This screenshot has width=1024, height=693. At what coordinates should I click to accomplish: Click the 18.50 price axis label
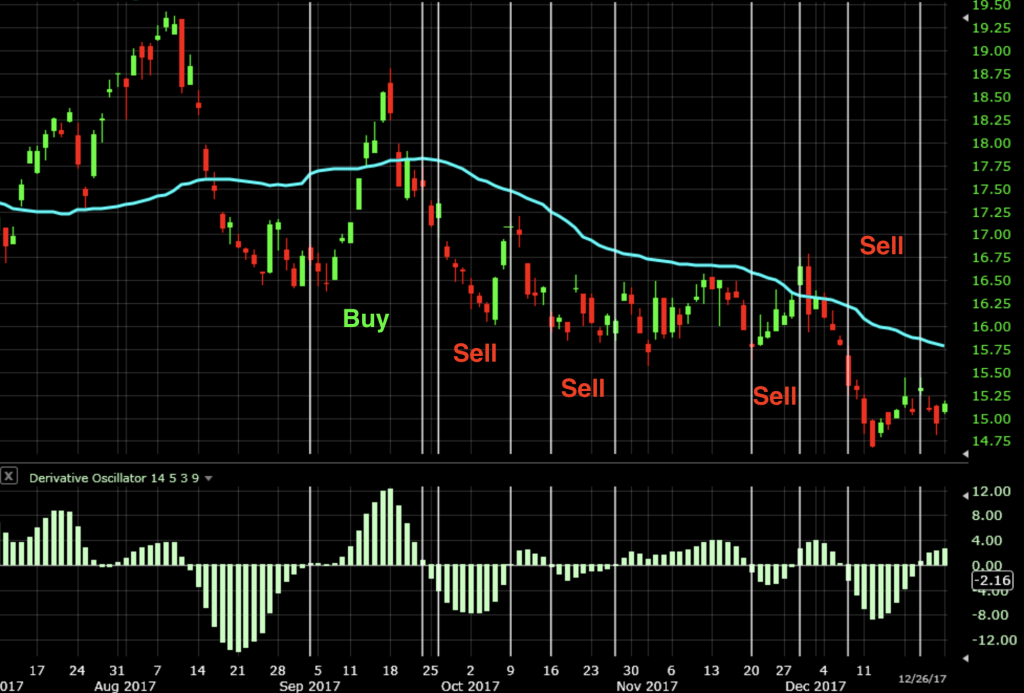991,97
